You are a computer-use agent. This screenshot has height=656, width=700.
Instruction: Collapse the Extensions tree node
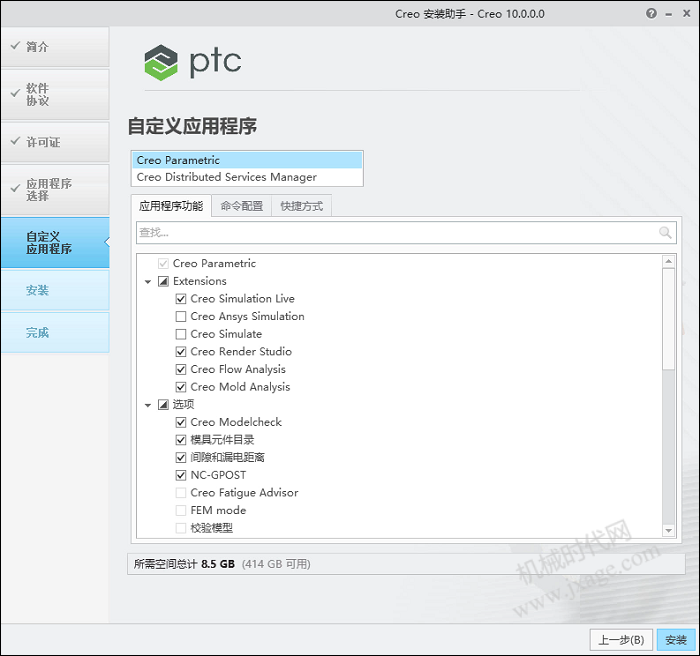148,282
